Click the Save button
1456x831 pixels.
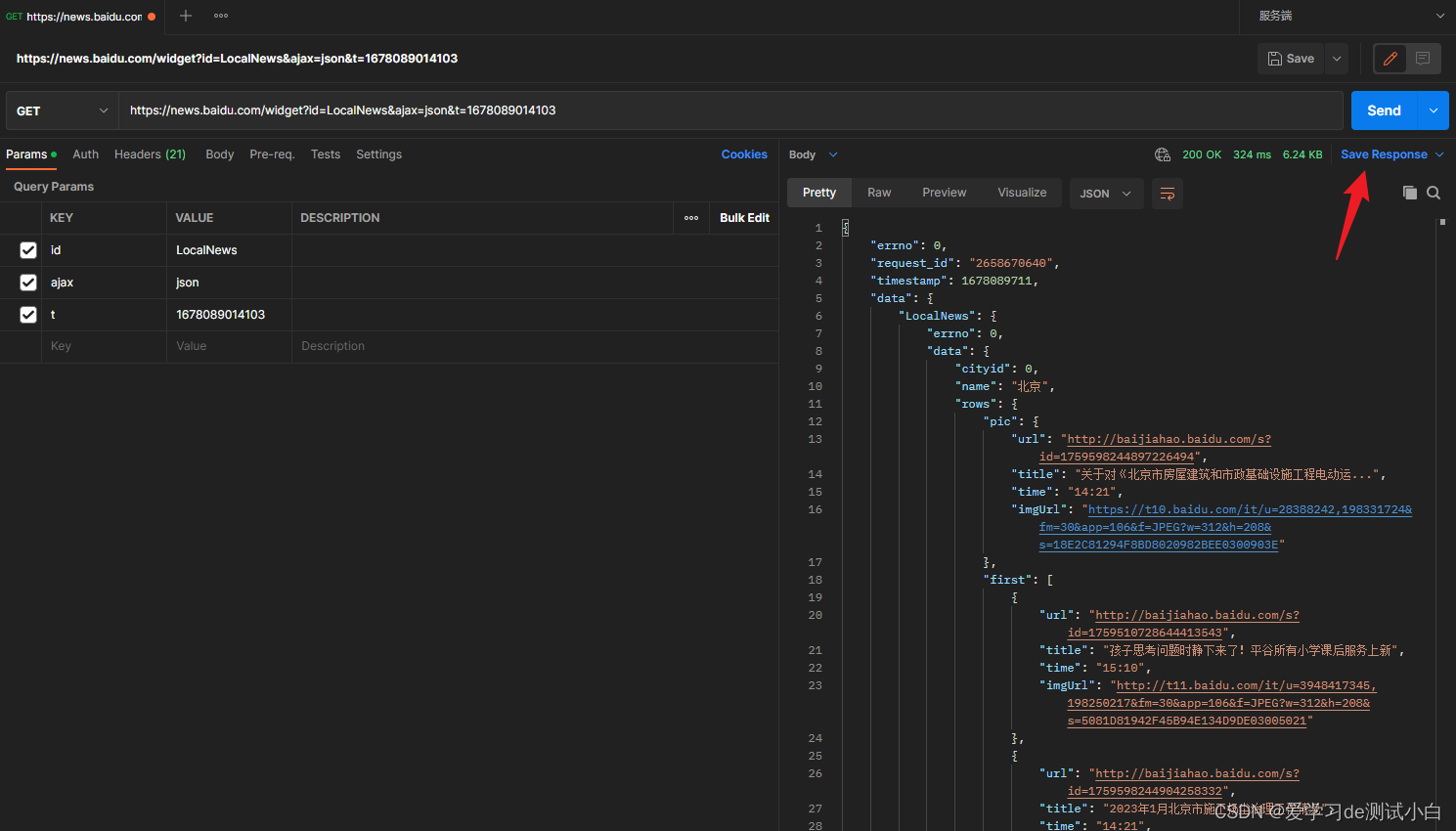(x=1291, y=59)
